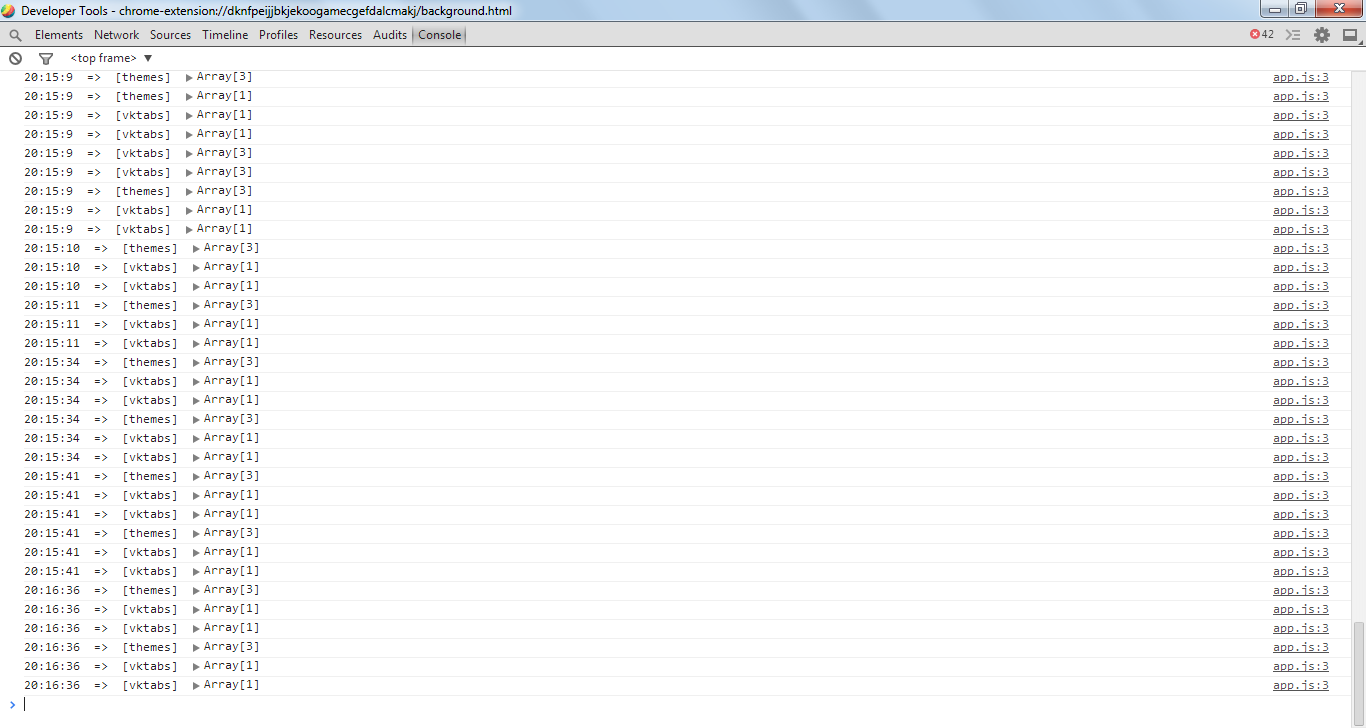The image size is (1366, 728).
Task: Select the Profiles tab
Action: (279, 35)
